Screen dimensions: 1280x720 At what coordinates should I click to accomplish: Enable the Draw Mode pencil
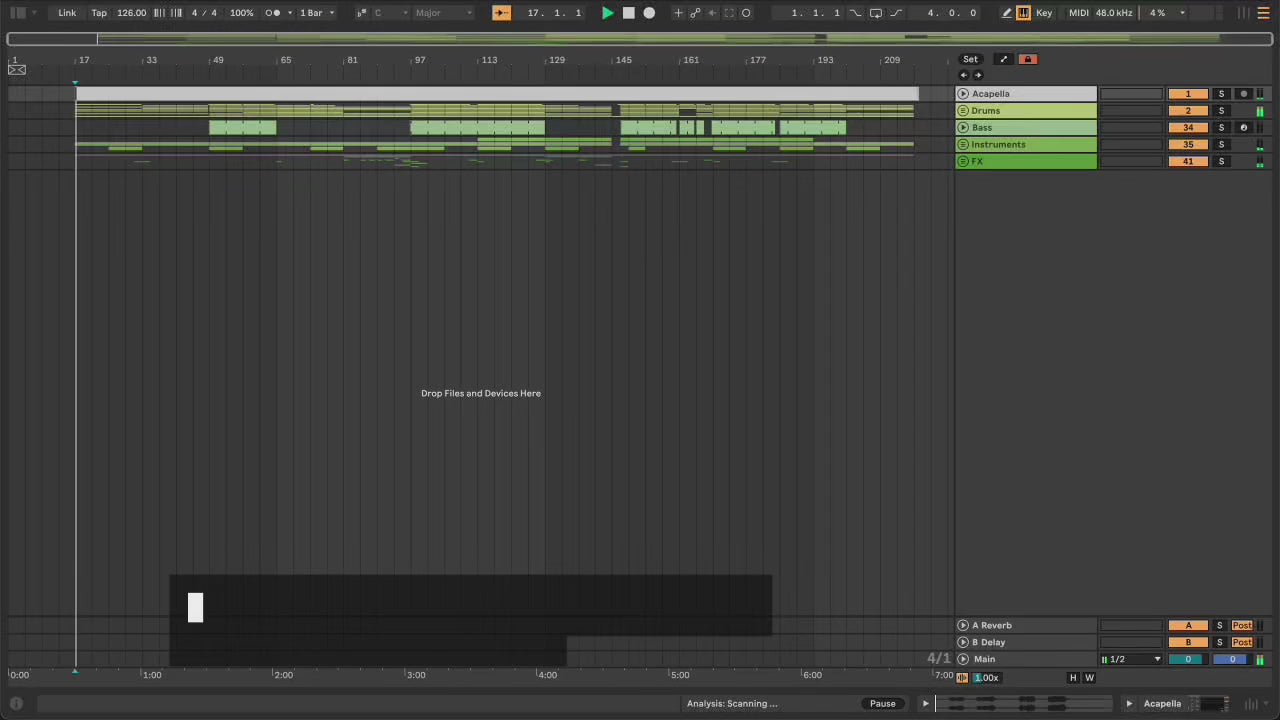point(1006,13)
